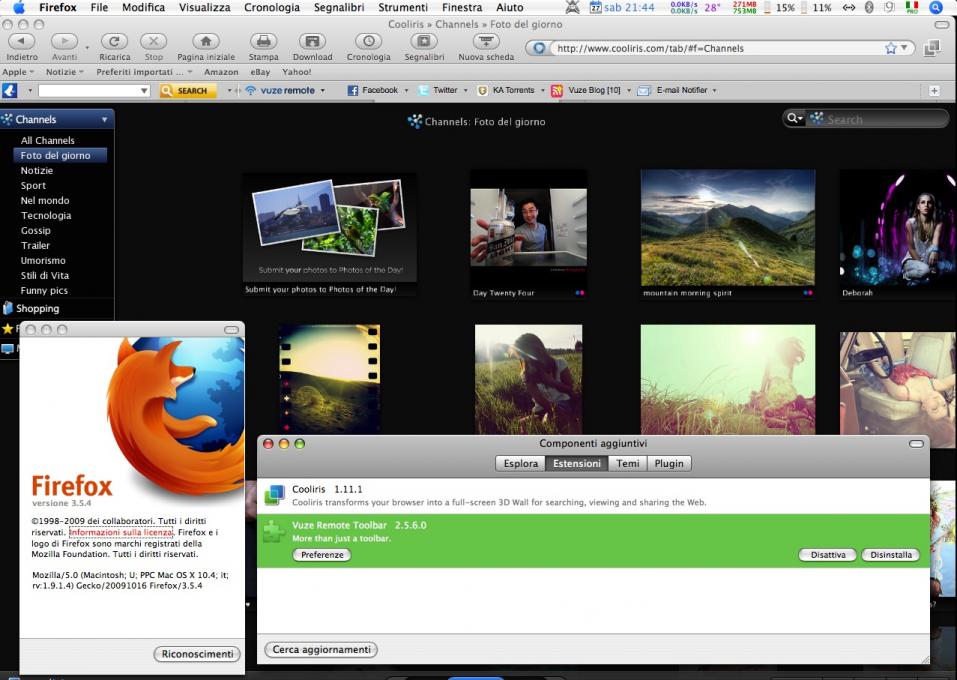
Task: Open the mountain morning spirit photo
Action: [728, 228]
